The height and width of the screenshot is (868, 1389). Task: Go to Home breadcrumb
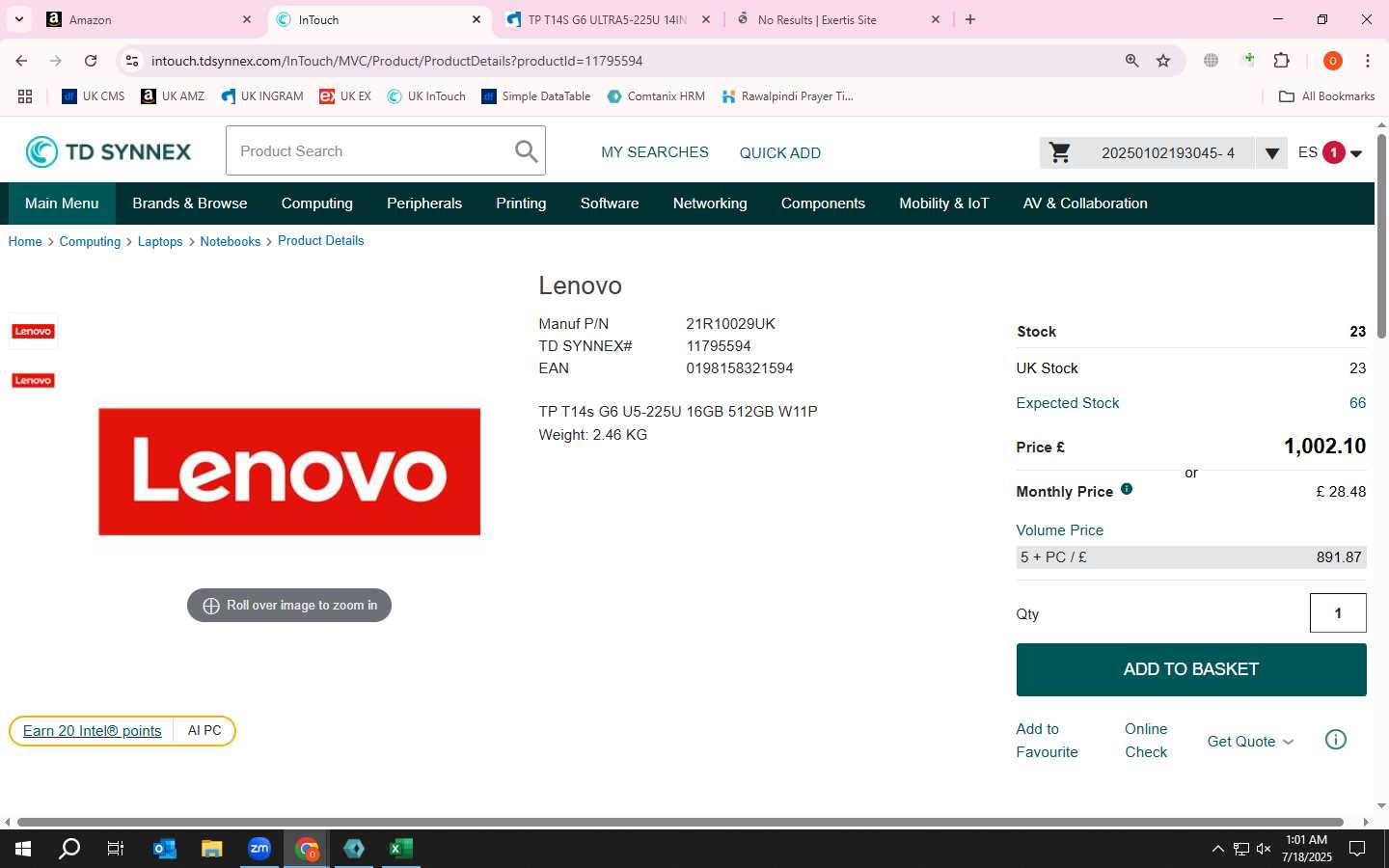25,241
